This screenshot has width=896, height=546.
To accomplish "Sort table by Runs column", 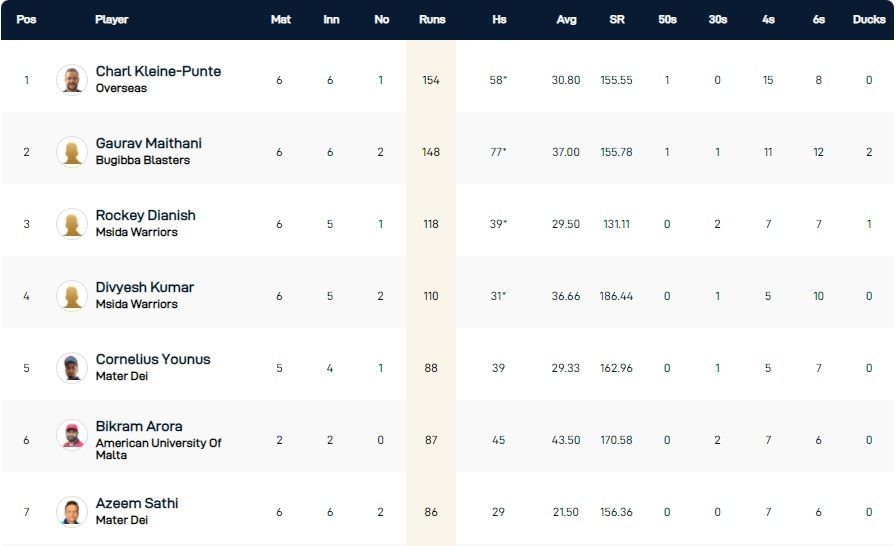I will click(431, 20).
